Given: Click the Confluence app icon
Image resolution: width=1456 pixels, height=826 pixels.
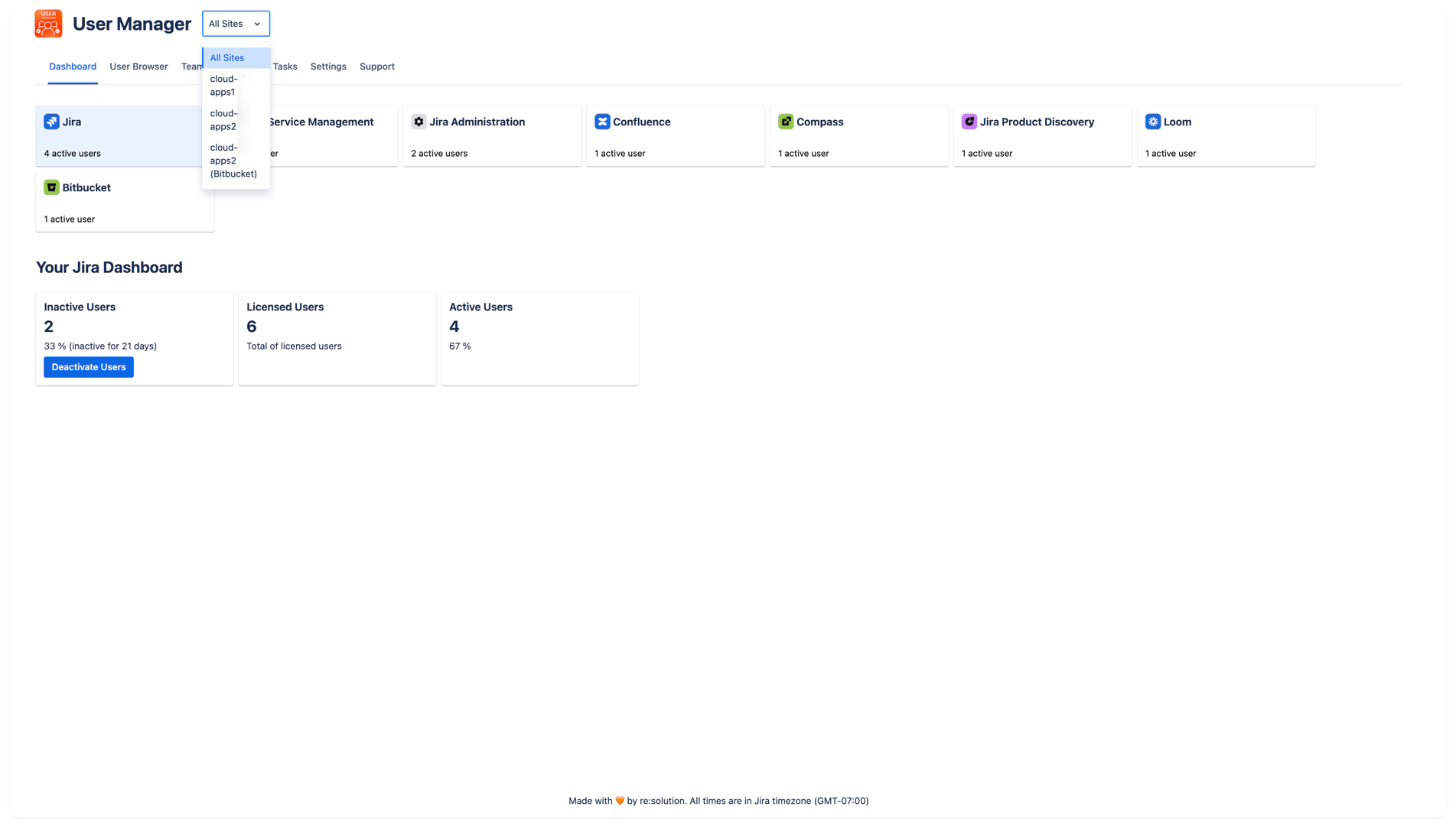Looking at the screenshot, I should [602, 121].
